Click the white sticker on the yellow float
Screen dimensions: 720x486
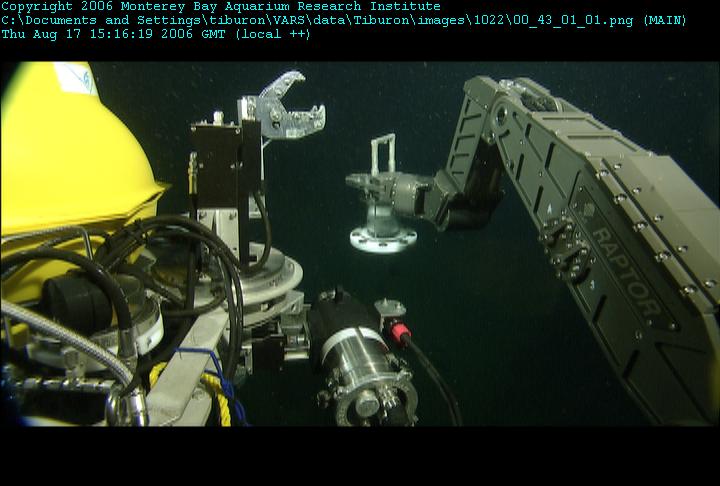pos(76,77)
